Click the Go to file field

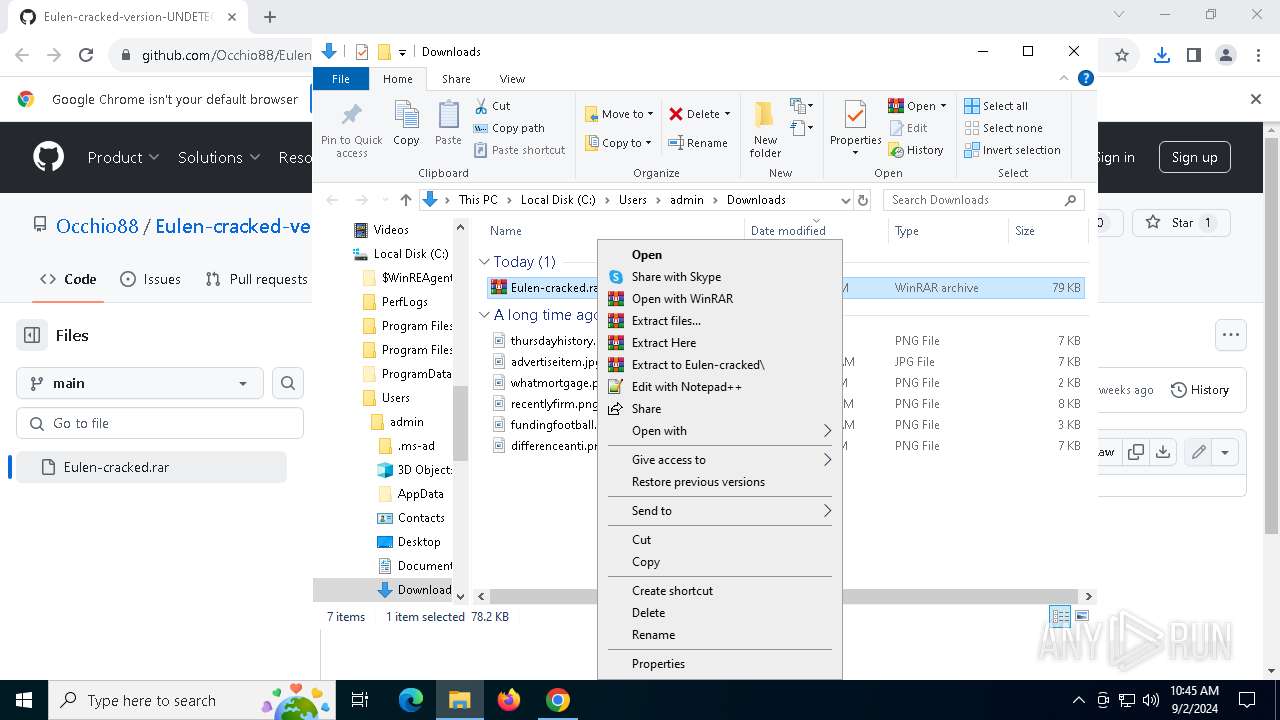[160, 423]
